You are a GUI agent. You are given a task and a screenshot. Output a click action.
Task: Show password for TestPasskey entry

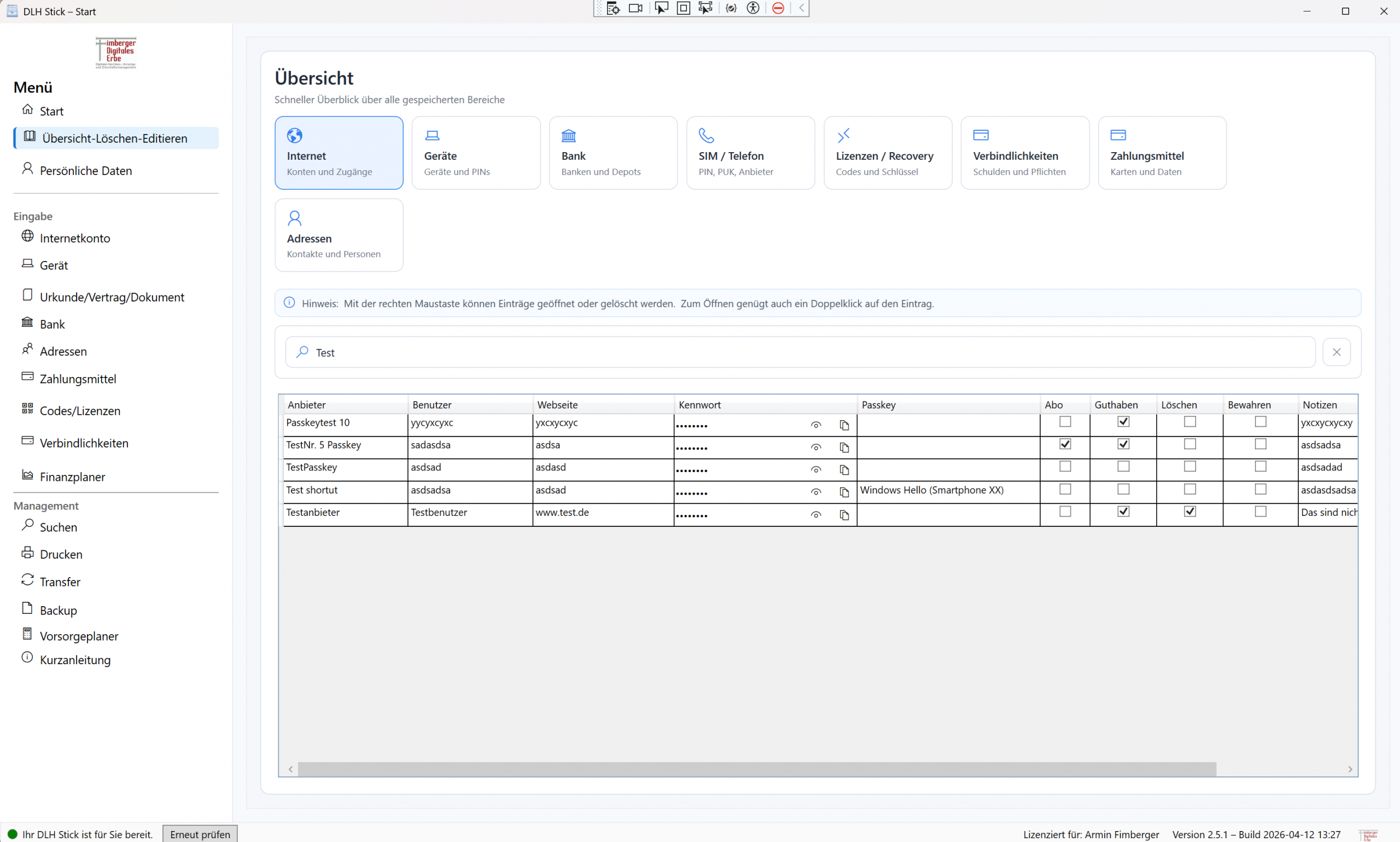coord(815,470)
